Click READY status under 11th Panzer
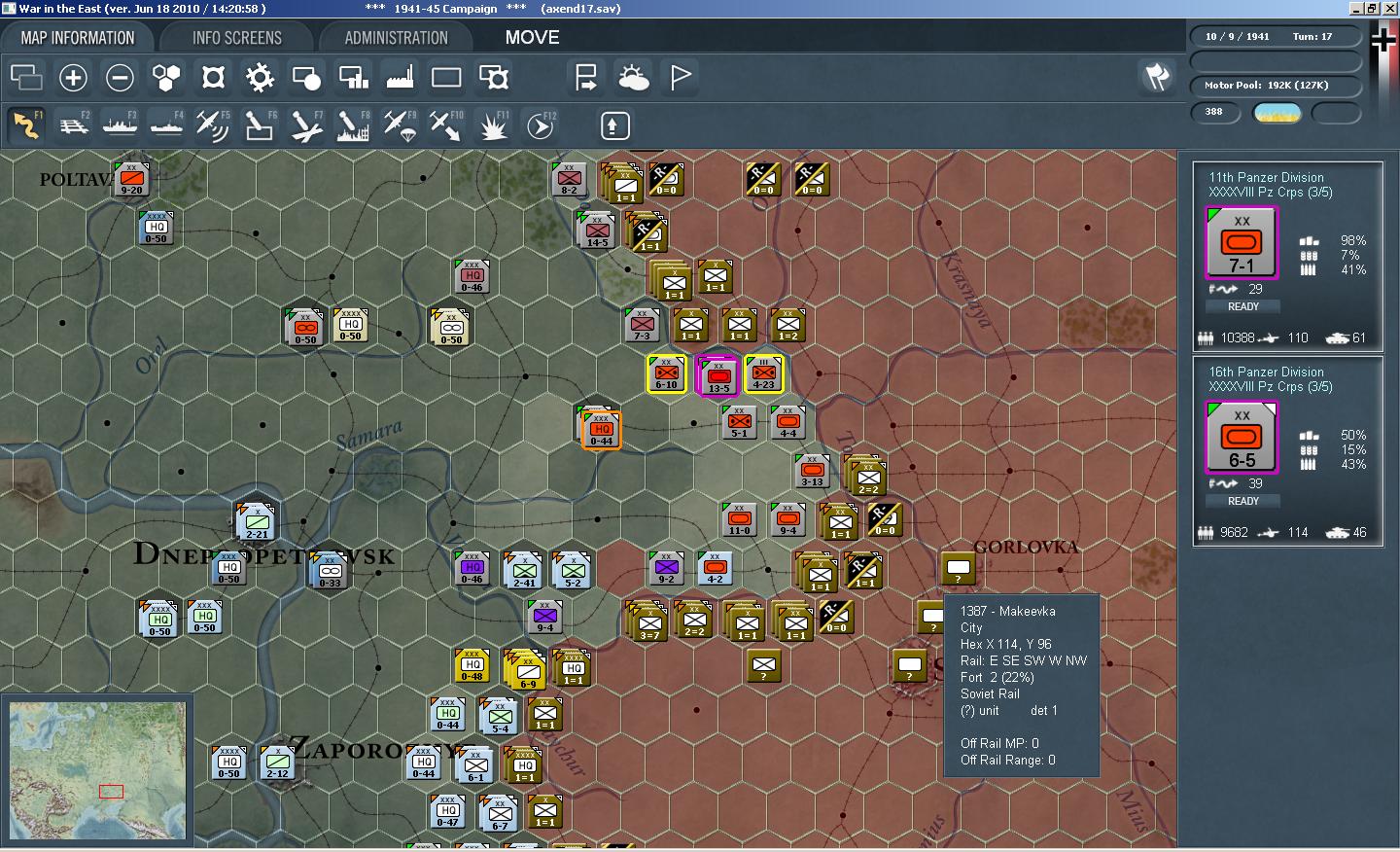 1243,306
